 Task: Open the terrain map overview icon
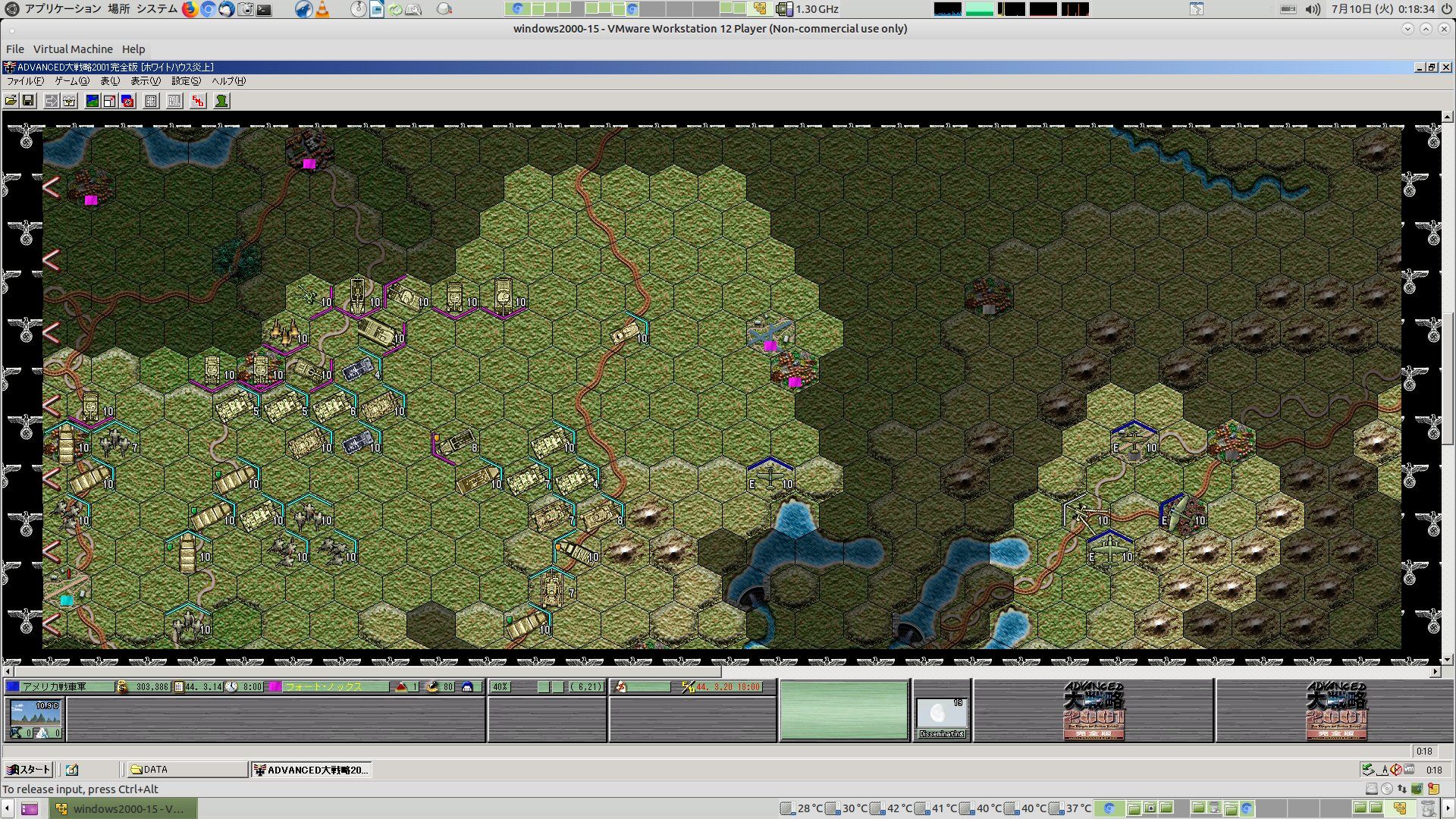click(x=93, y=101)
